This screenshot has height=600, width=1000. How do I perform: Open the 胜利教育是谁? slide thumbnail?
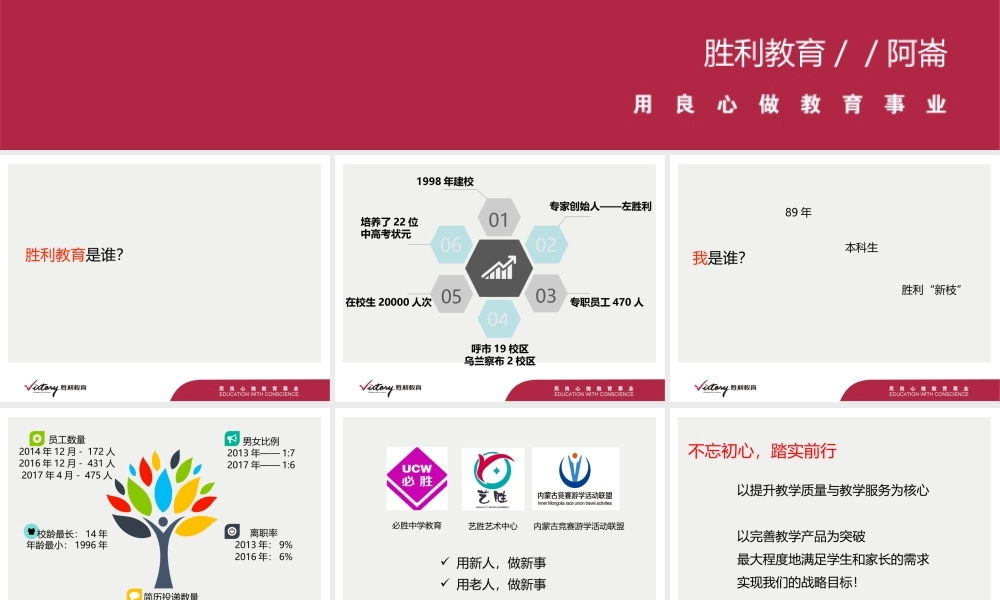pyautogui.click(x=164, y=263)
